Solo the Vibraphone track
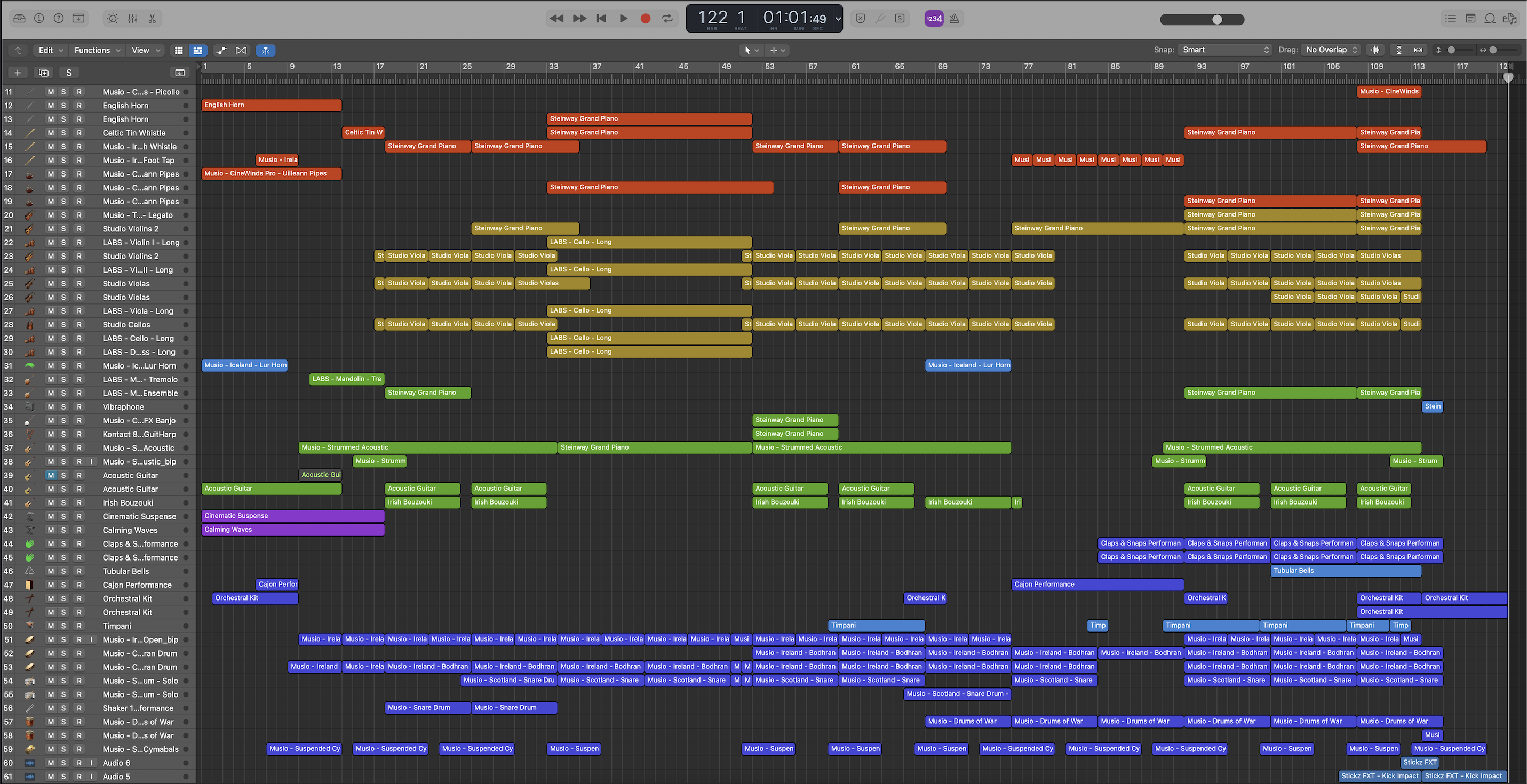The height and width of the screenshot is (784, 1527). click(x=63, y=407)
